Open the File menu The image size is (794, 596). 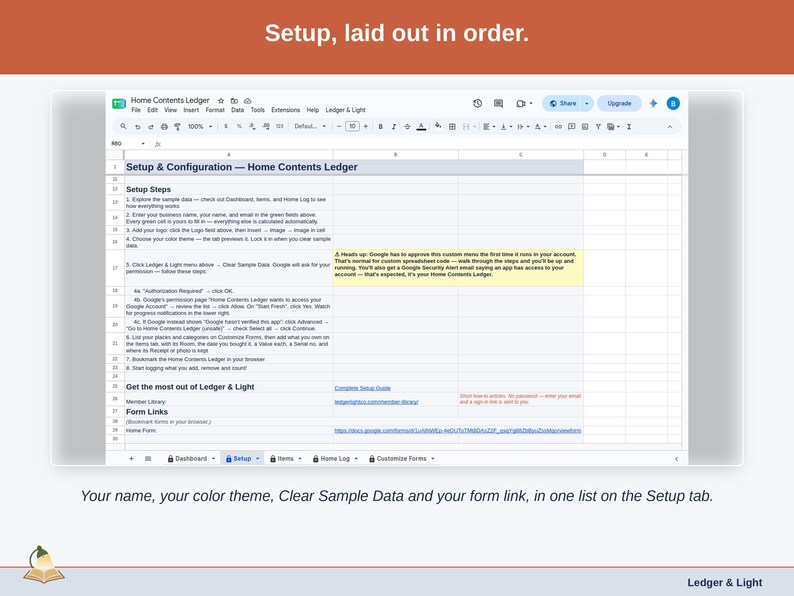(136, 110)
